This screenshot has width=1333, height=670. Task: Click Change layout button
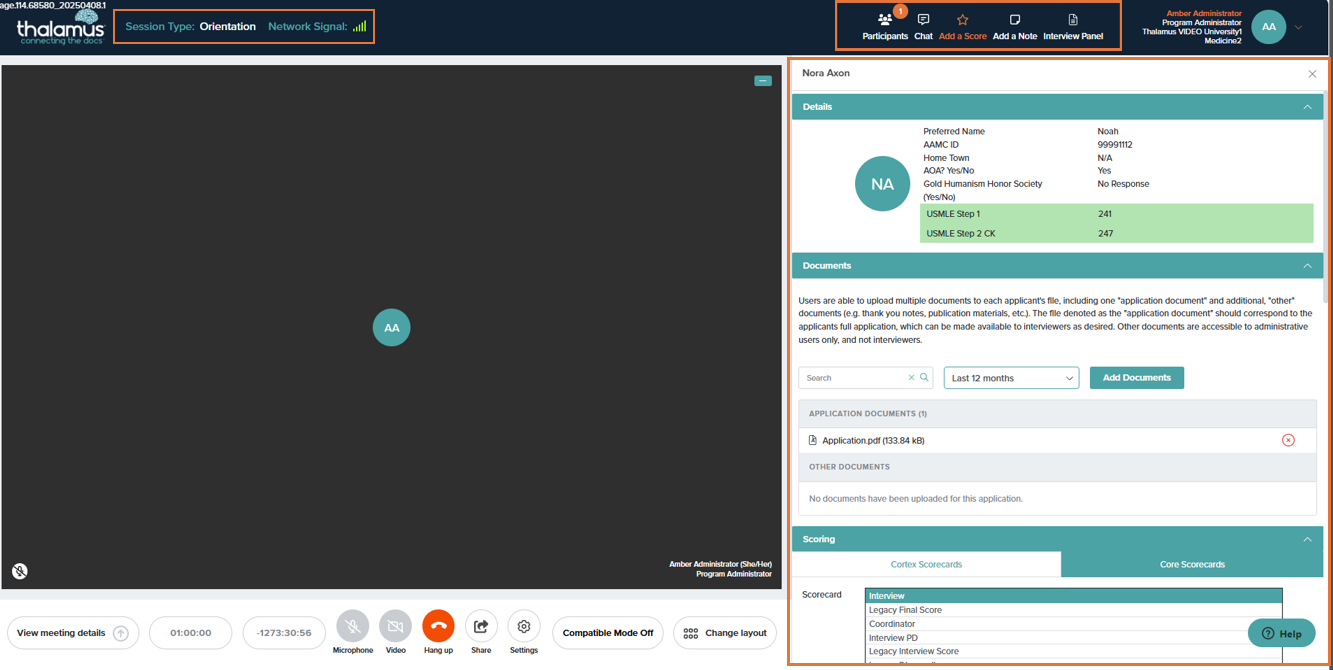pos(725,633)
